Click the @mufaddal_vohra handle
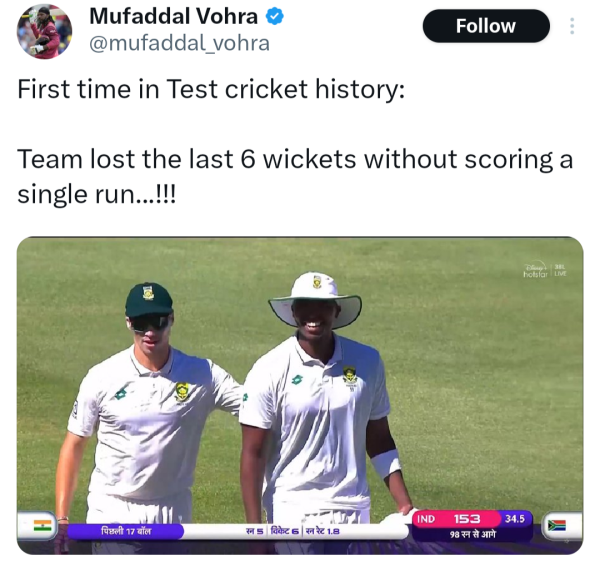600x571 pixels. pos(179,43)
